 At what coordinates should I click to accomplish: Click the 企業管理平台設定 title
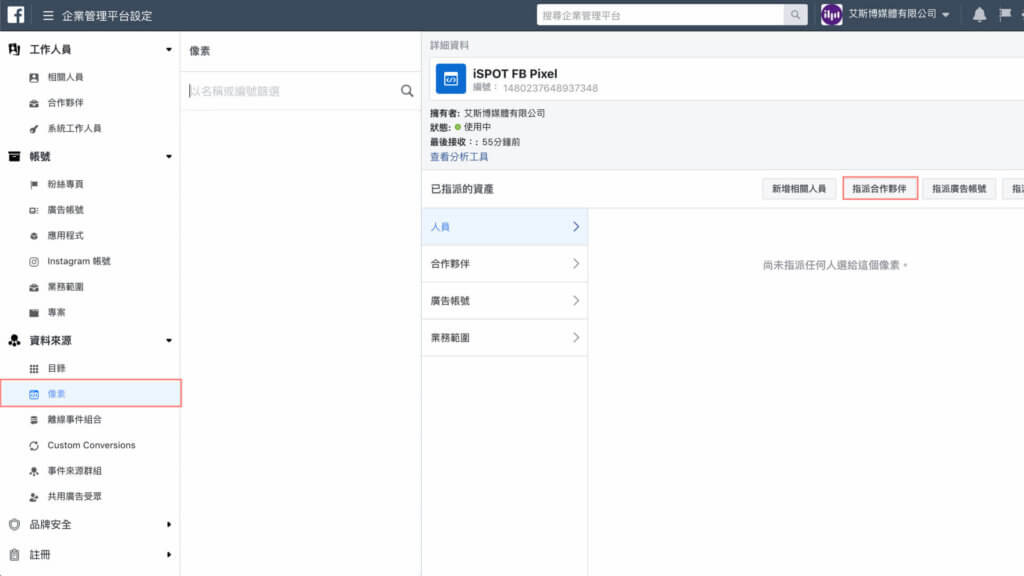[x=107, y=16]
